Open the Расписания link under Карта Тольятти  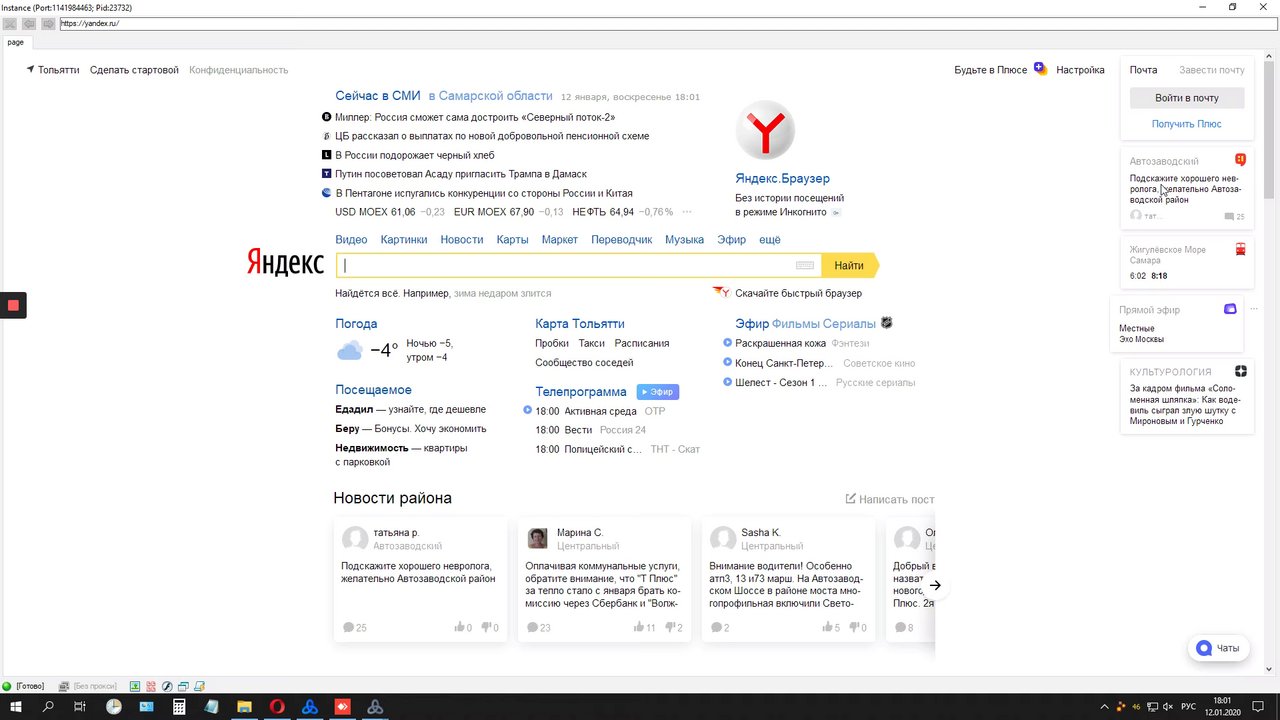pos(642,343)
